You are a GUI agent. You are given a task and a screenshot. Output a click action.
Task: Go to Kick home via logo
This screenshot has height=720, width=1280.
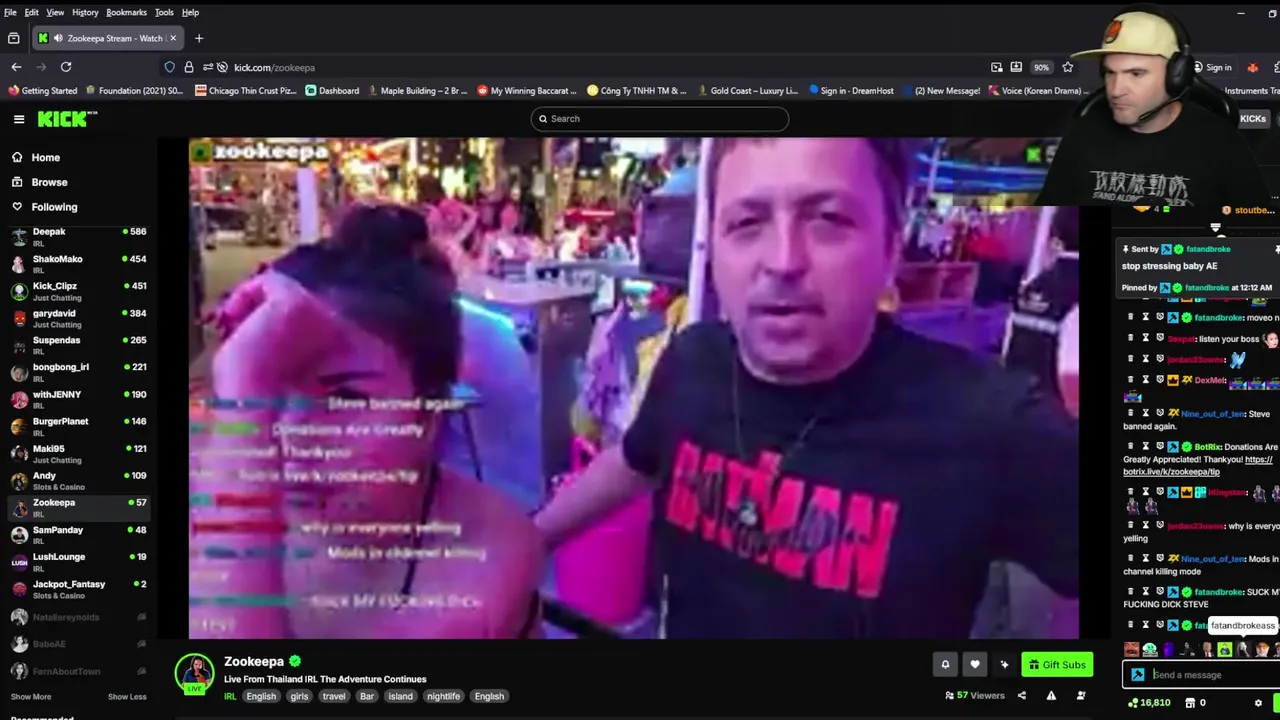tap(67, 119)
